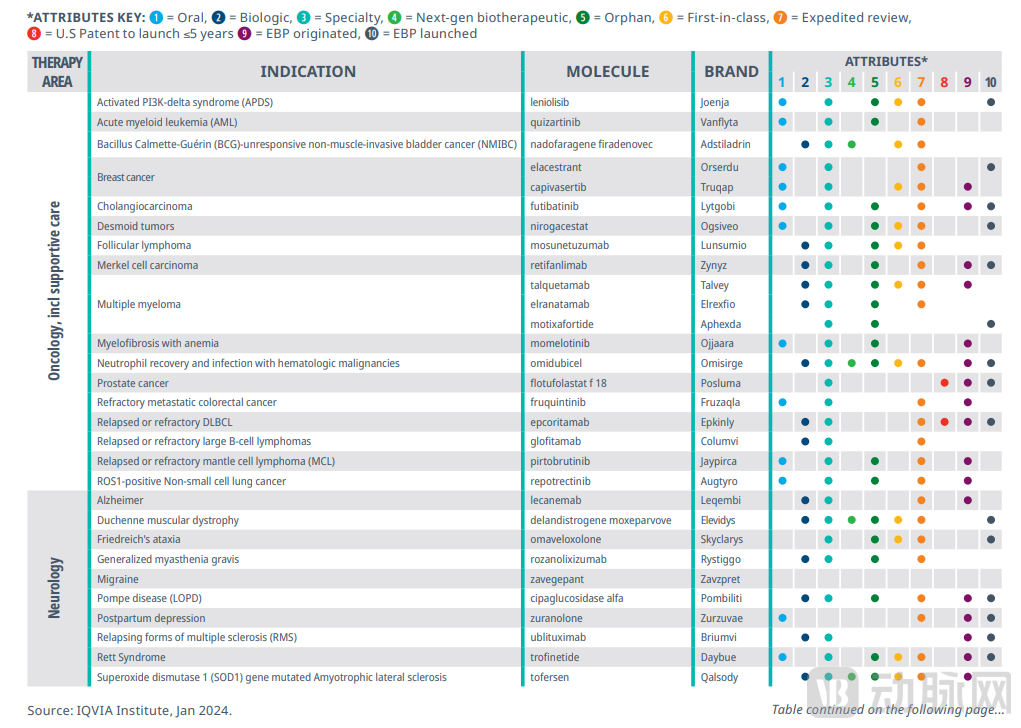
Task: Select the 'Acute myeloid leukemia (AML)' indication
Action: 167,122
